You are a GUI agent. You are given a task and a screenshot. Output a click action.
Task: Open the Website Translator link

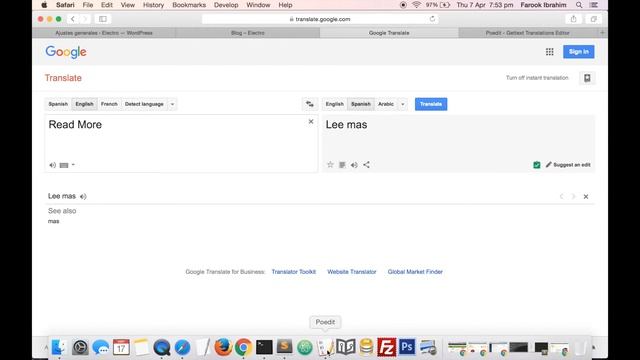[x=352, y=272]
